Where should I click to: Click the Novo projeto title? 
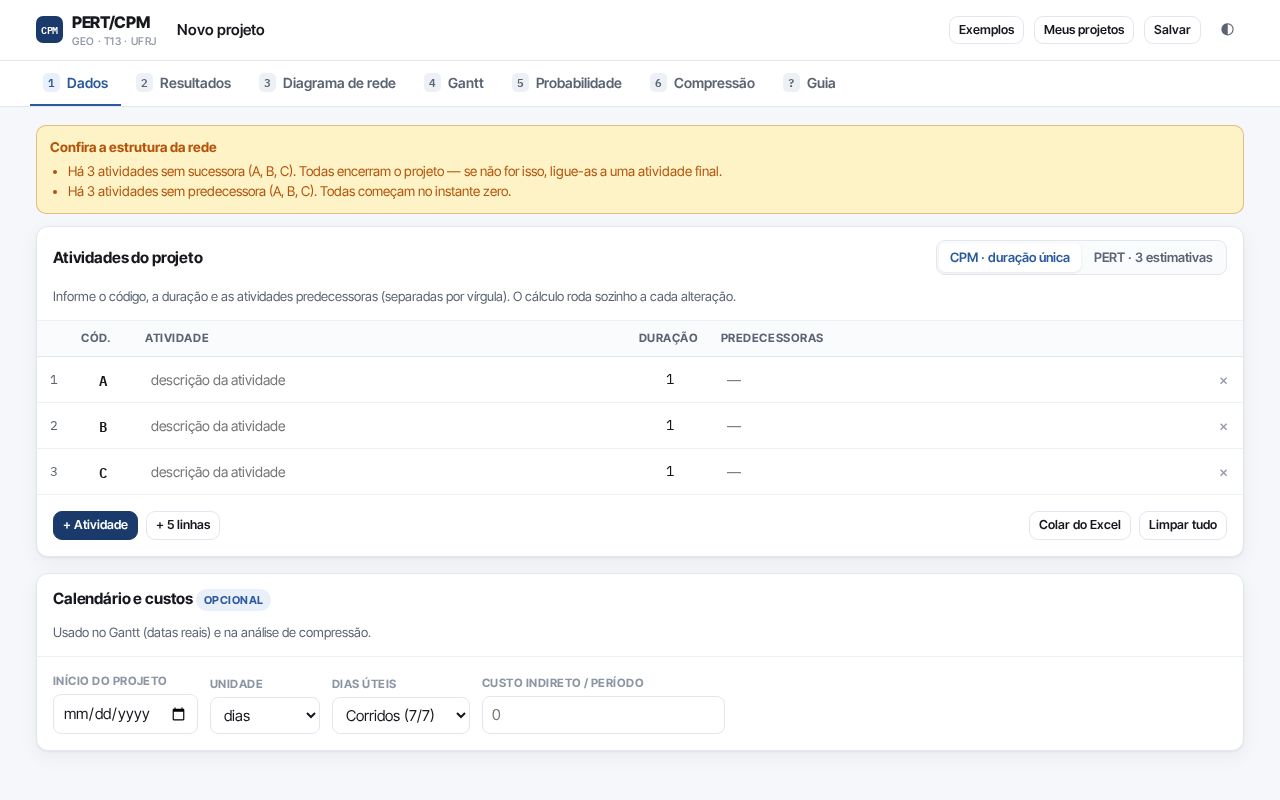(221, 30)
